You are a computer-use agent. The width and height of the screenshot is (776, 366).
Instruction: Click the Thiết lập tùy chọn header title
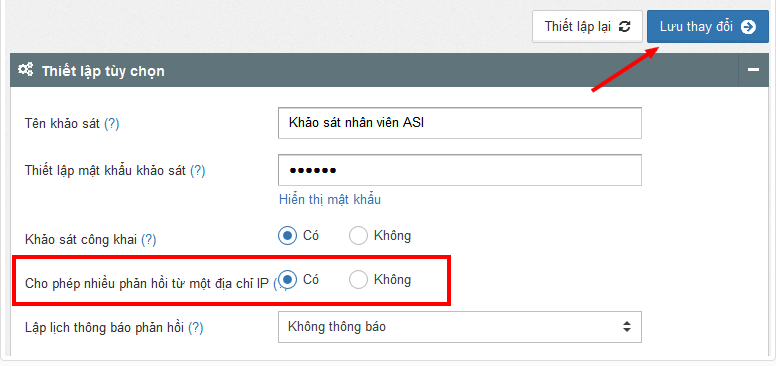coord(103,71)
